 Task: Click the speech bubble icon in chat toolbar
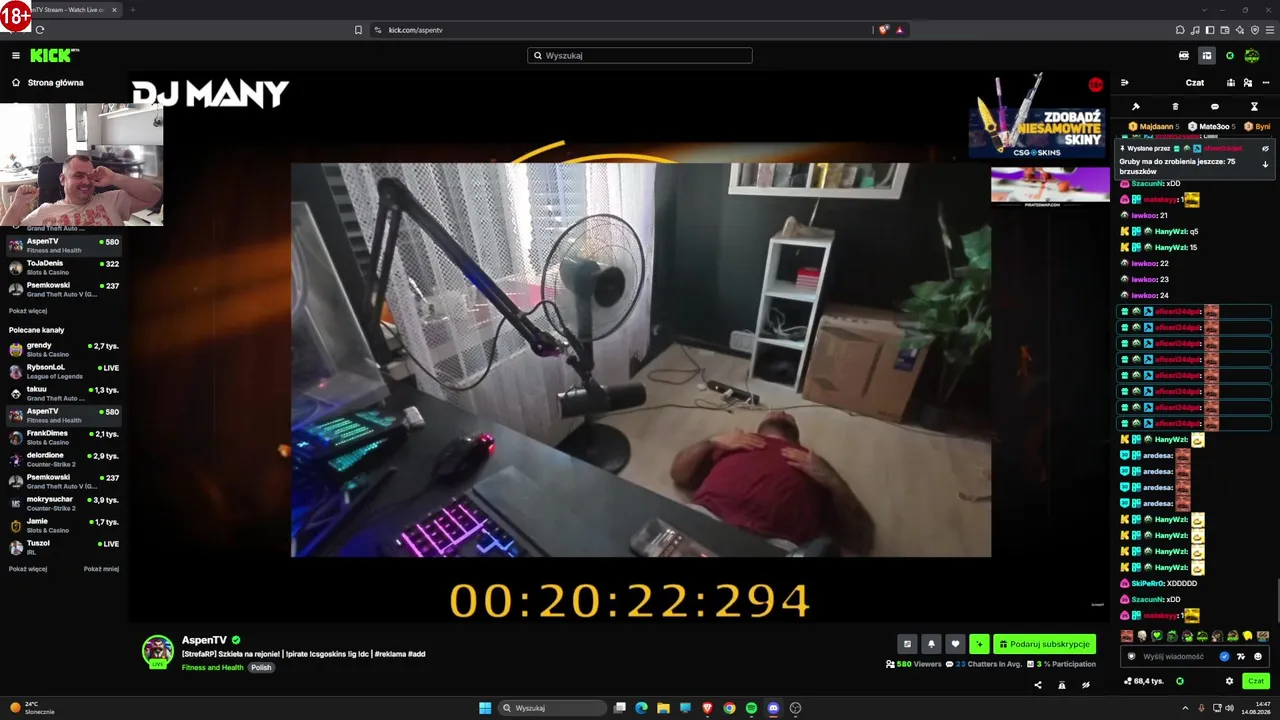click(x=1215, y=106)
